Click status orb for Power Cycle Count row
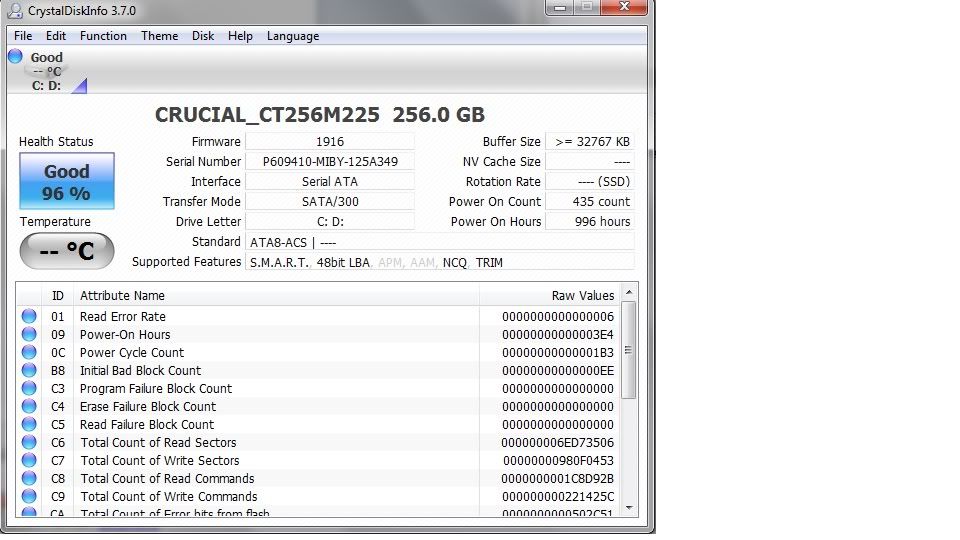 [x=29, y=352]
